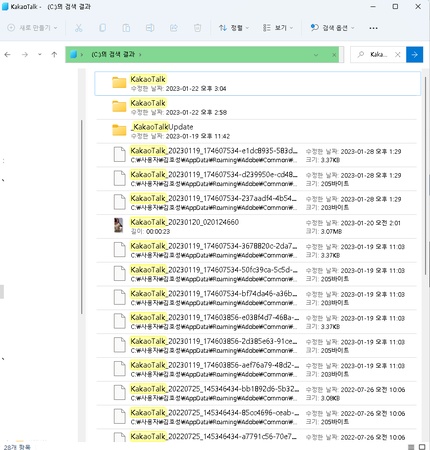430x450 pixels.
Task: Clear the search box text
Action: (x=397, y=55)
